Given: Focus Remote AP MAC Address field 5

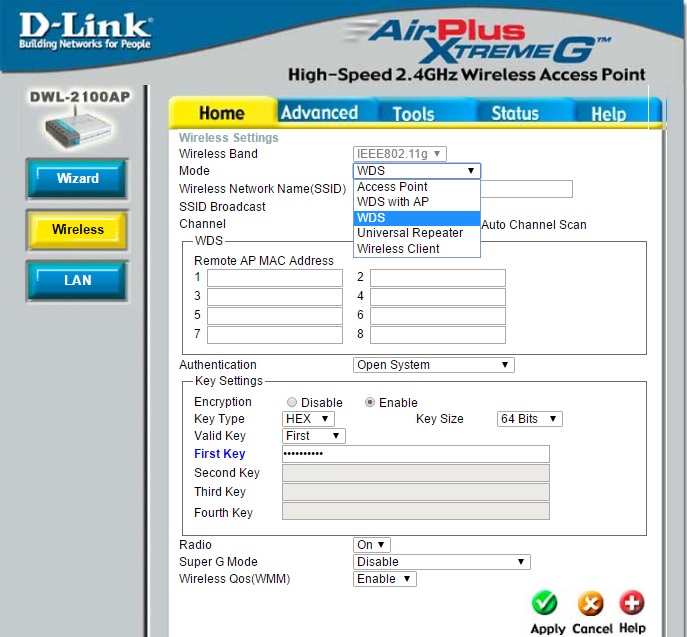Looking at the screenshot, I should [275, 315].
